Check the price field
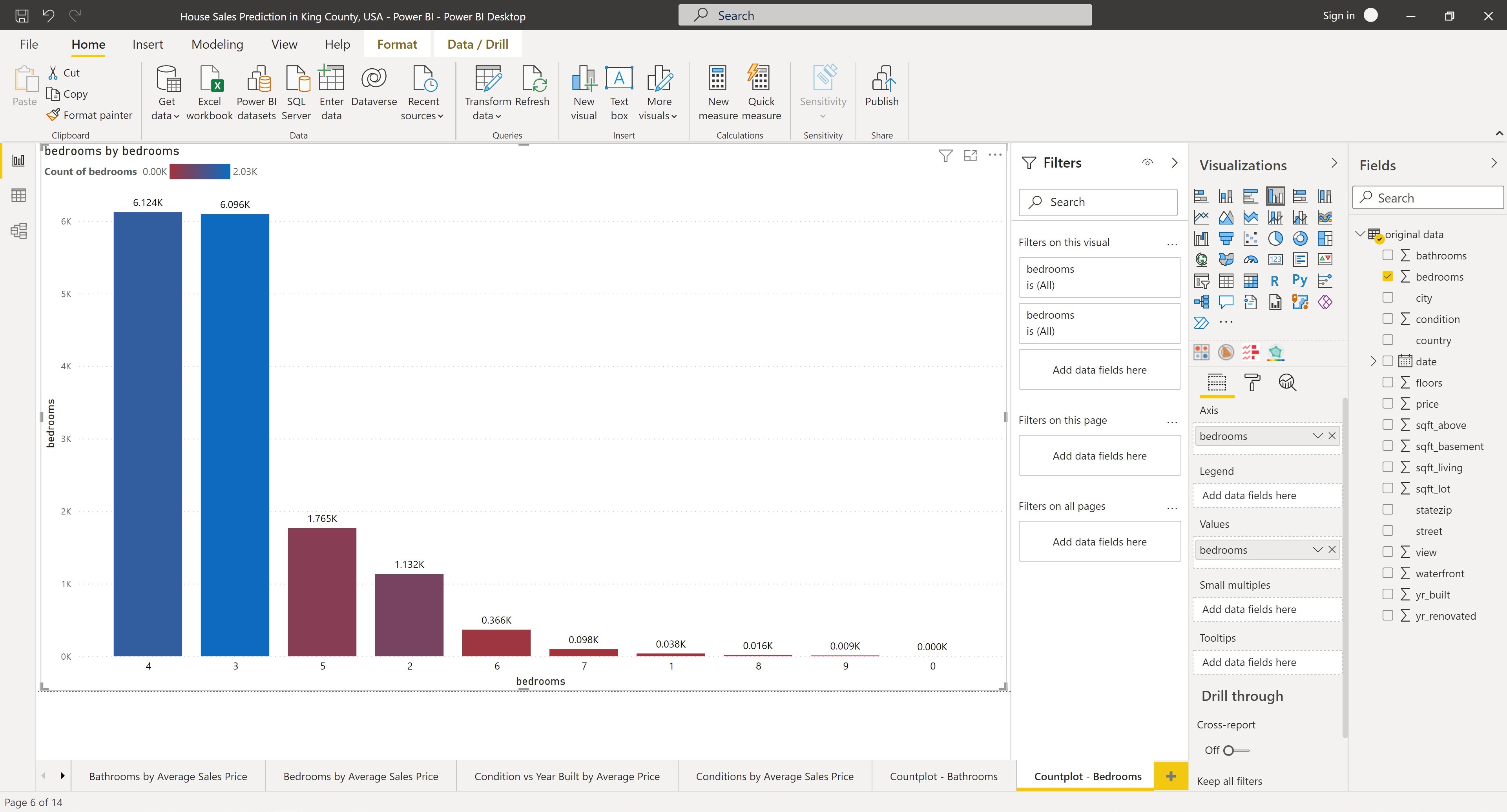1507x812 pixels. [1388, 403]
